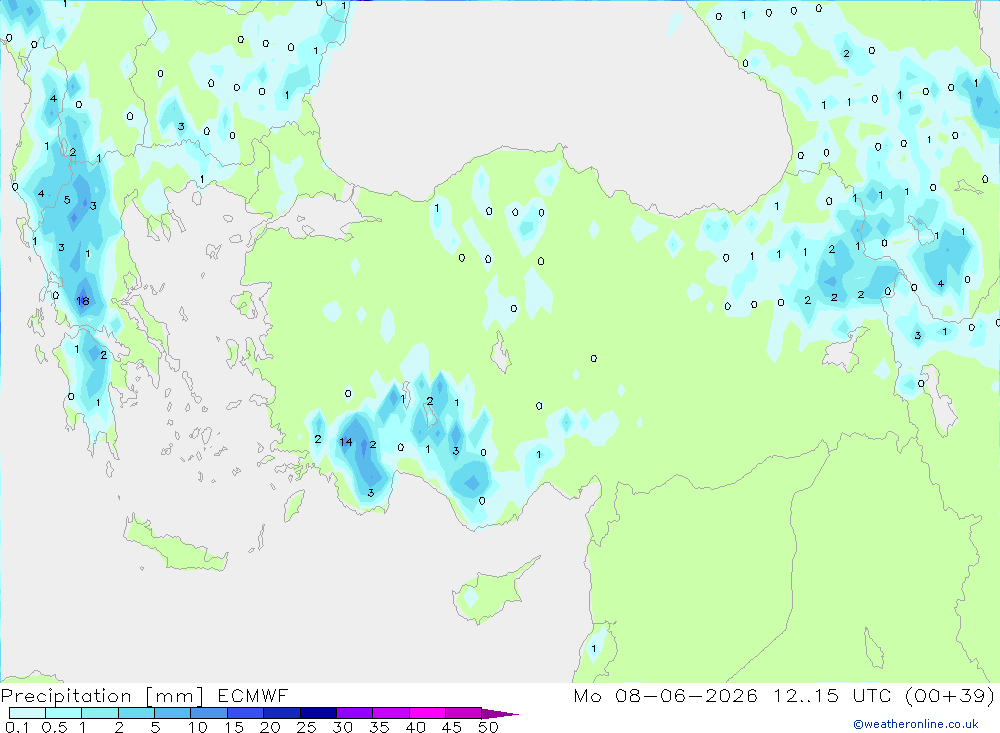The width and height of the screenshot is (1000, 733).
Task: Click the "40" legend scale label
Action: 415,727
